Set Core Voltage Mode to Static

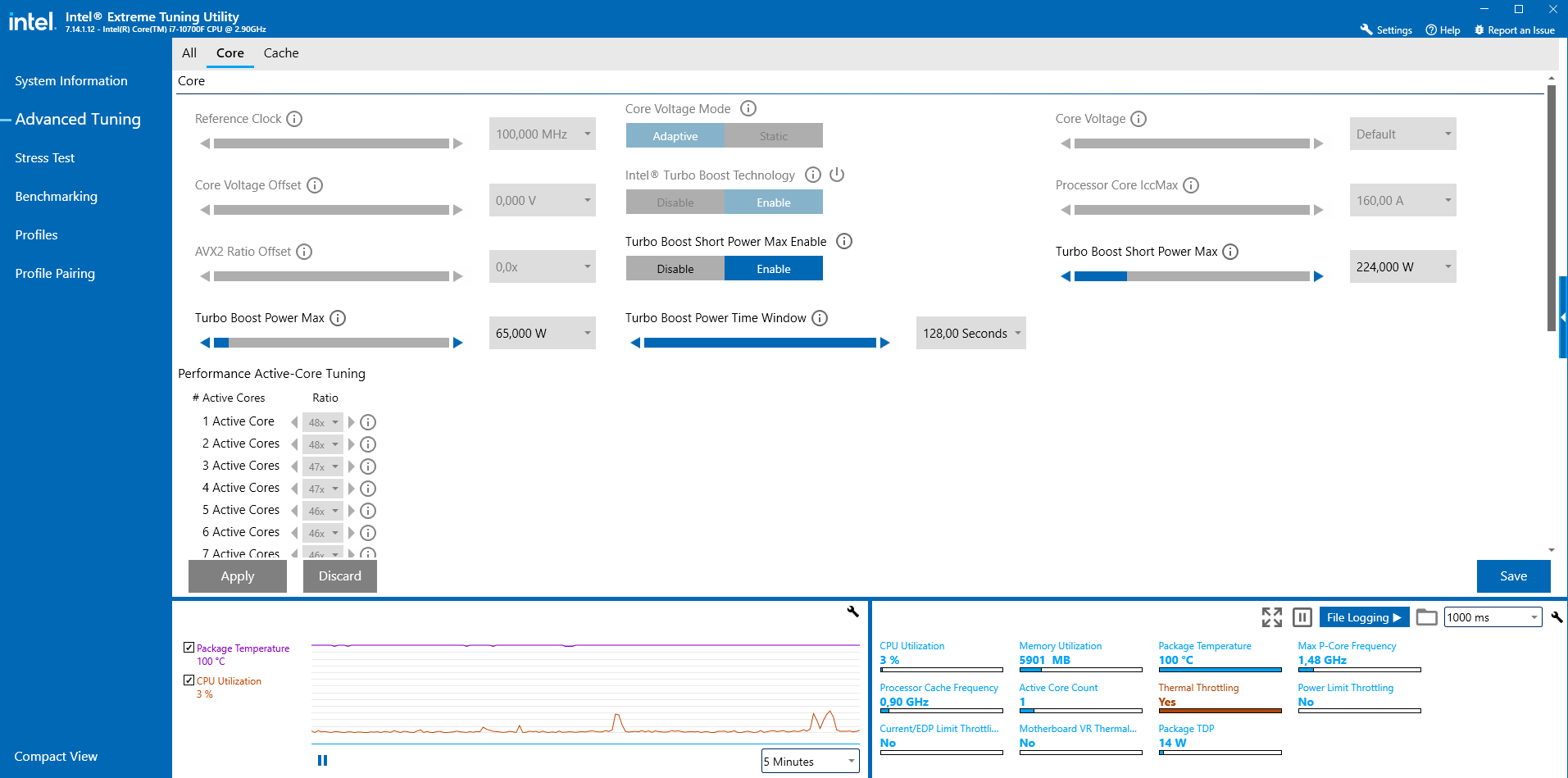point(774,136)
